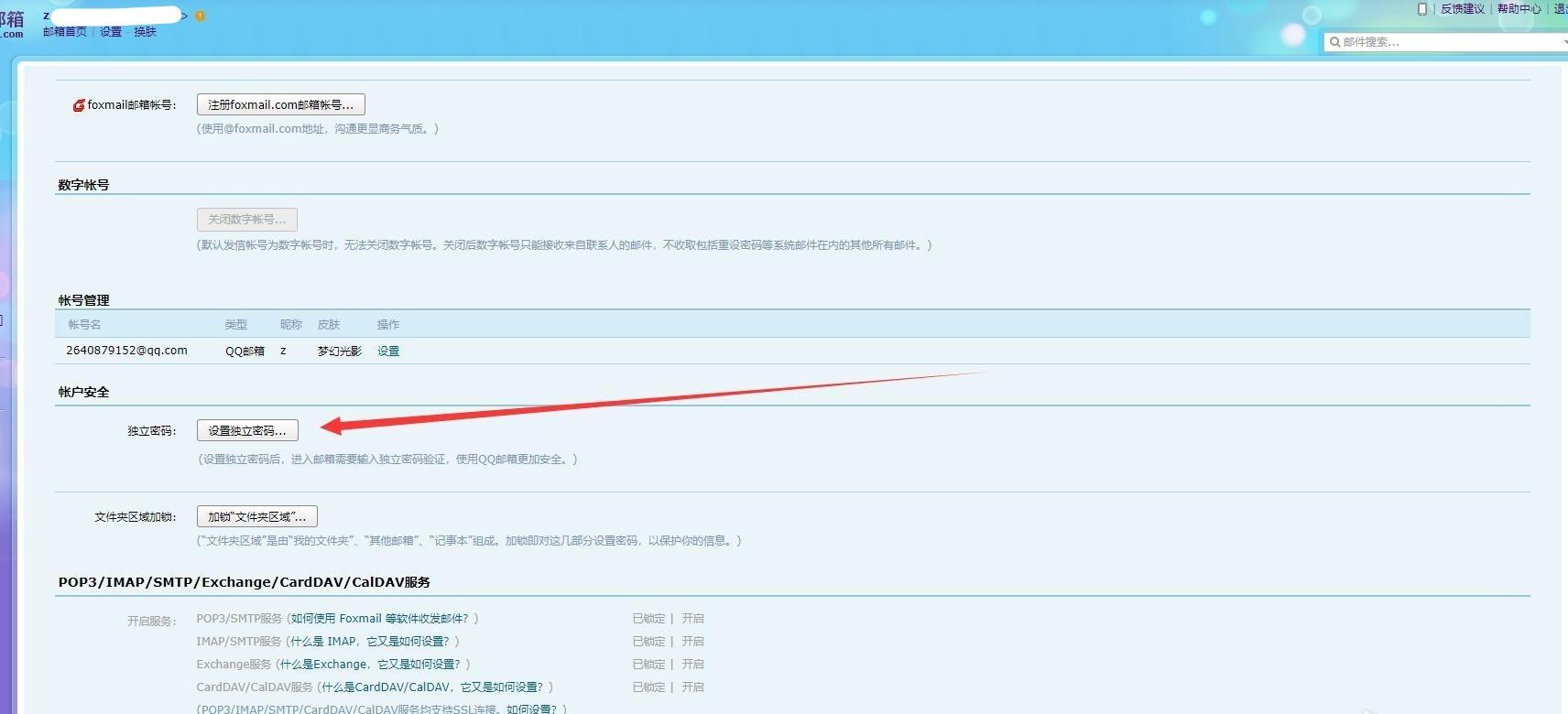The height and width of the screenshot is (714, 1568).
Task: Click the magnifier icon in mail search box
Action: (x=1335, y=42)
